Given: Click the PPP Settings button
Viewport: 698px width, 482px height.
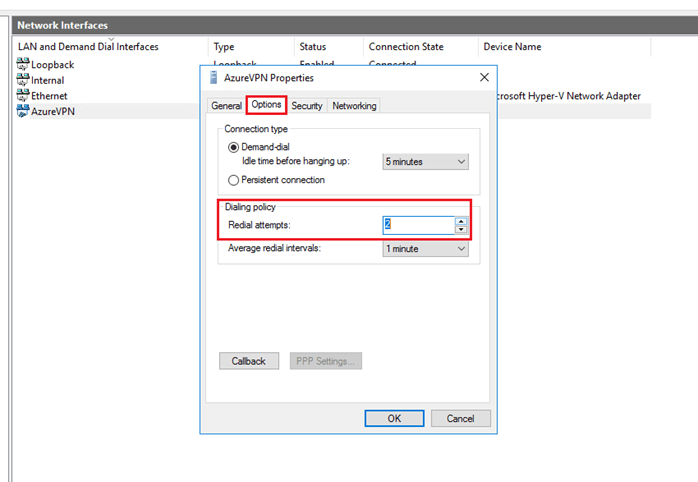Looking at the screenshot, I should click(326, 361).
